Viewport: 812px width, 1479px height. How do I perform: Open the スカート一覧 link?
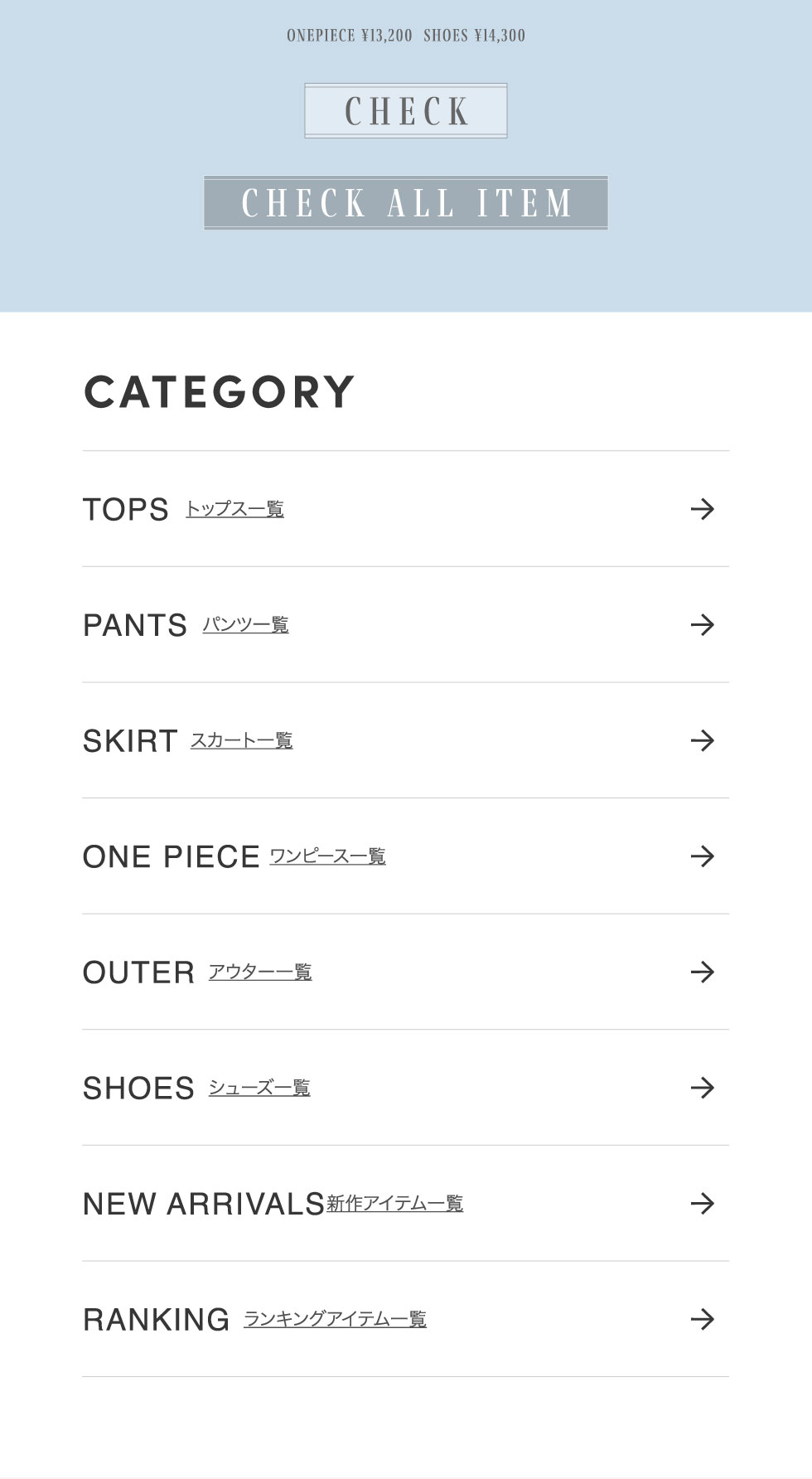tap(241, 740)
